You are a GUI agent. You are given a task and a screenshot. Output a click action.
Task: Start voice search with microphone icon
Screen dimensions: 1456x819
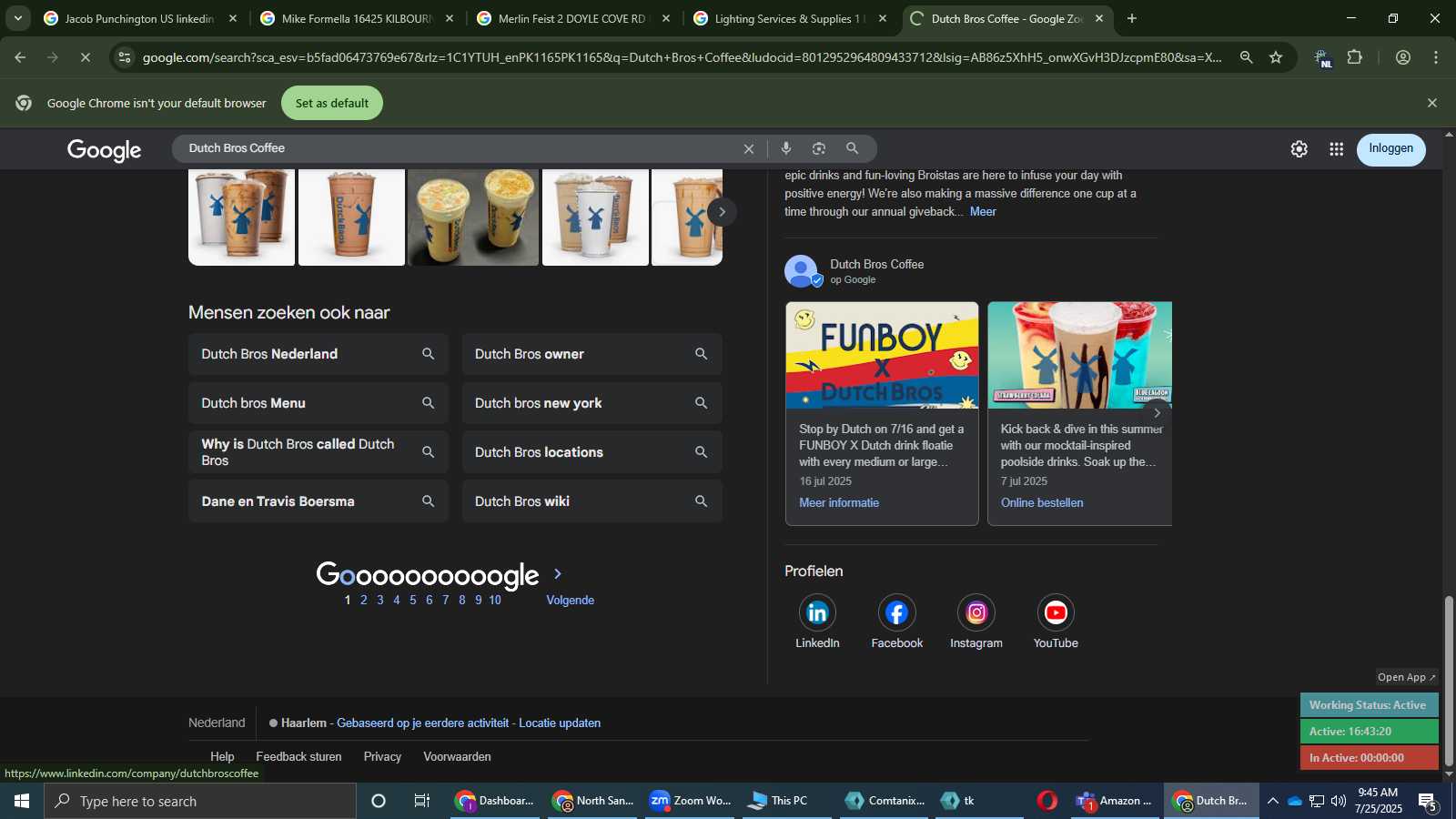(786, 148)
